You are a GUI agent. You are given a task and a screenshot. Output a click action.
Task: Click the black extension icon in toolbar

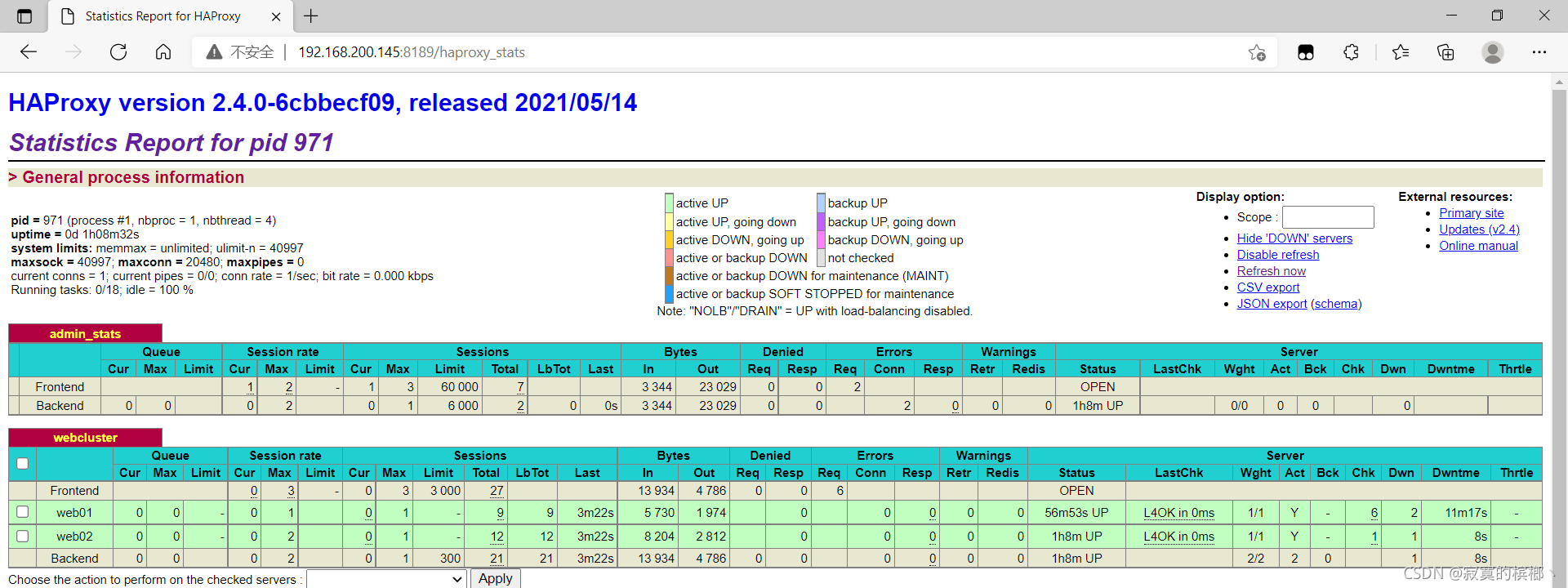[1306, 52]
